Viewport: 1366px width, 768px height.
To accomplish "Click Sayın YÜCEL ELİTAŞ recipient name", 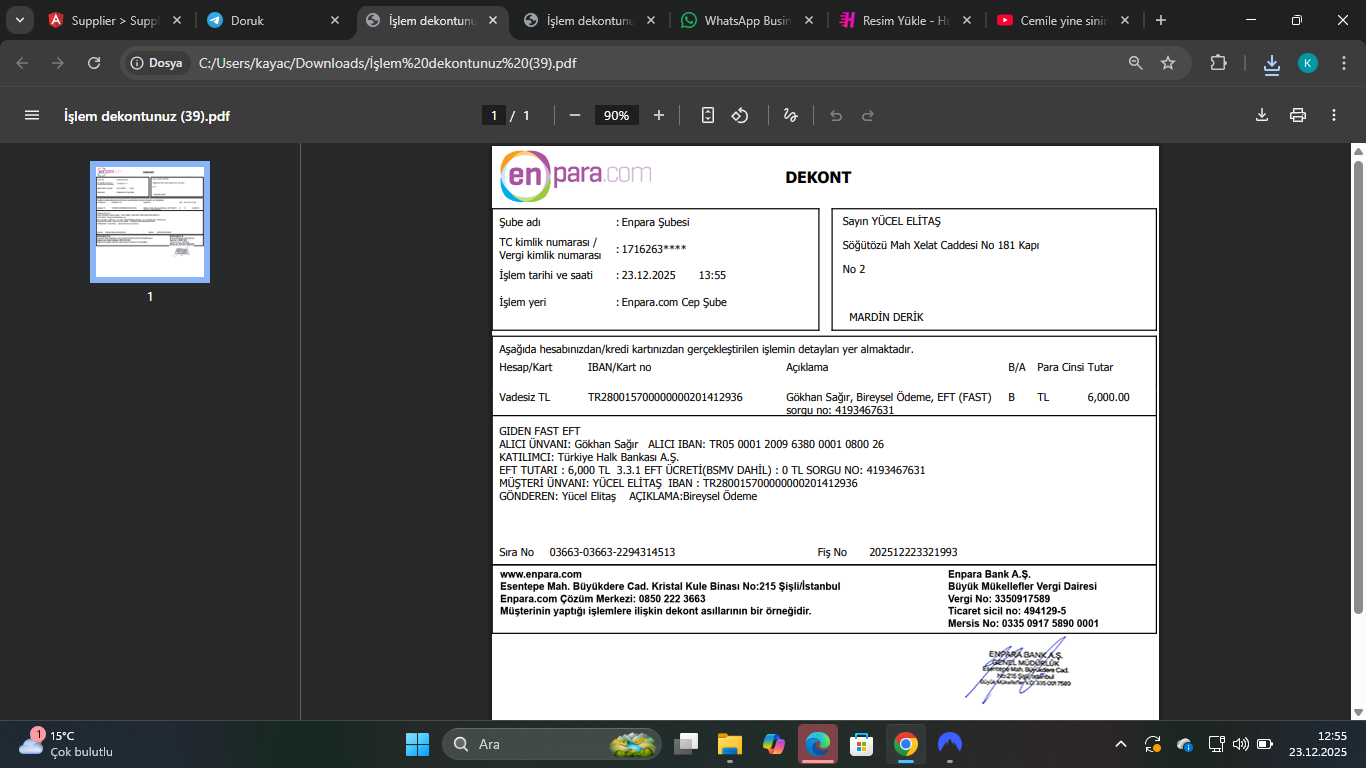I will pos(891,221).
